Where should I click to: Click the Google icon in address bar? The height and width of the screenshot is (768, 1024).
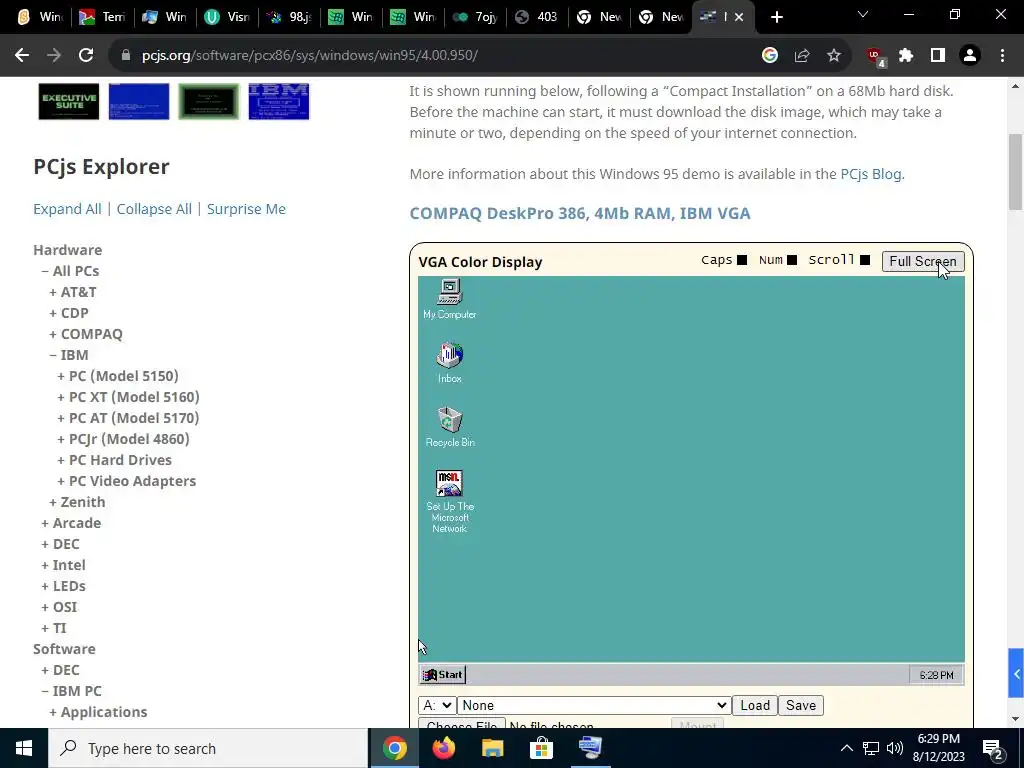769,56
